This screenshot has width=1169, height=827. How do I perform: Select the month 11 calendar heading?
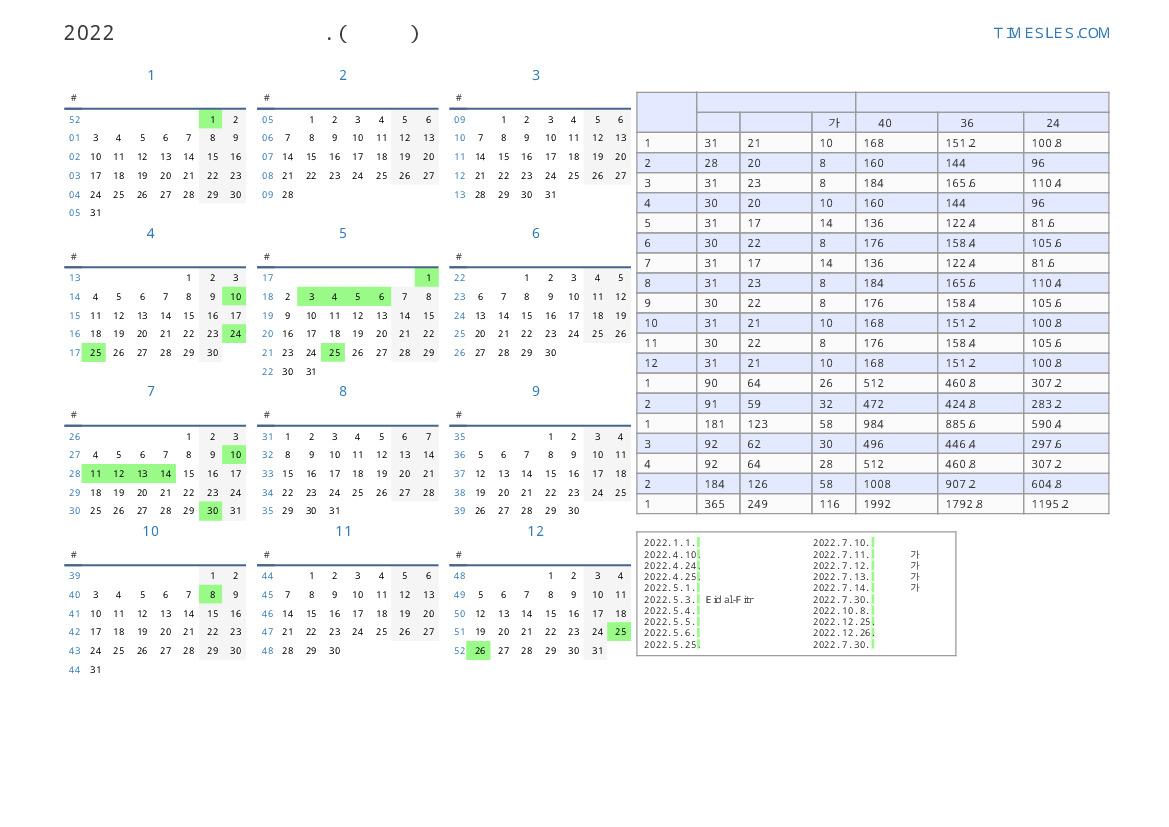(343, 532)
